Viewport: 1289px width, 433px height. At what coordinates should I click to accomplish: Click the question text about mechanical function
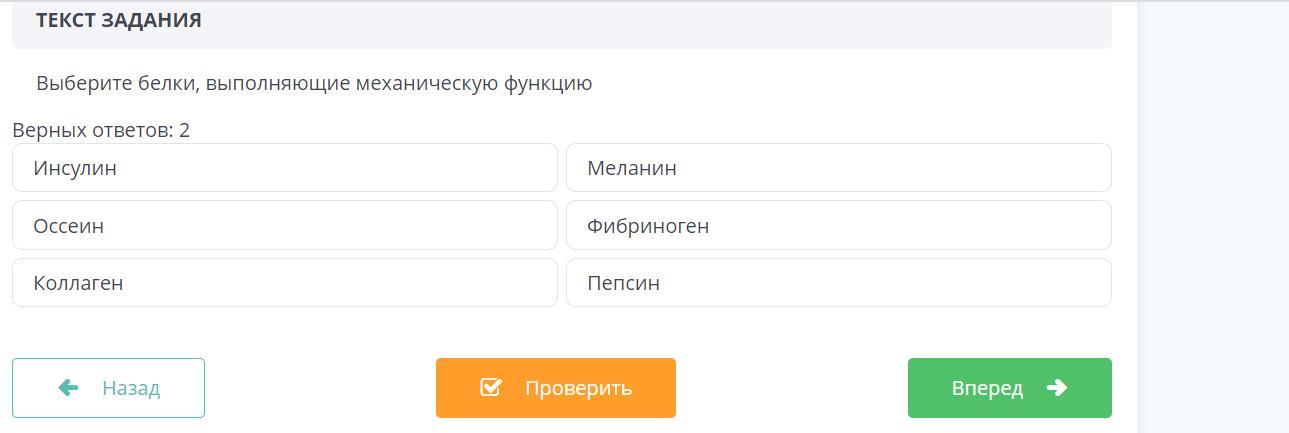click(x=314, y=84)
